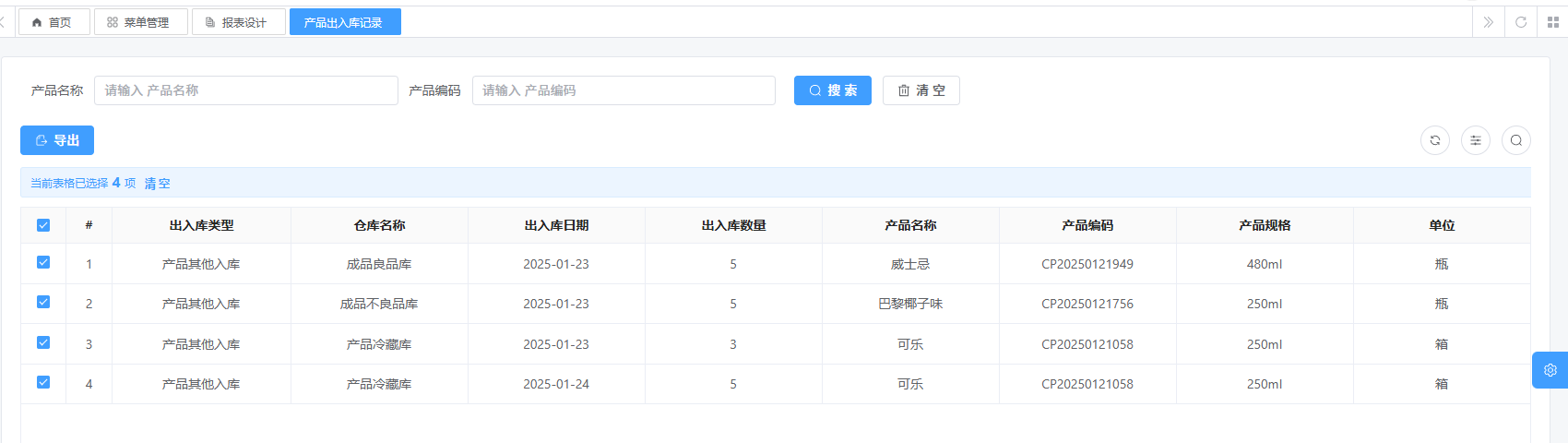This screenshot has width=1568, height=443.
Task: Deselect row 3 checkbox
Action: click(x=43, y=342)
